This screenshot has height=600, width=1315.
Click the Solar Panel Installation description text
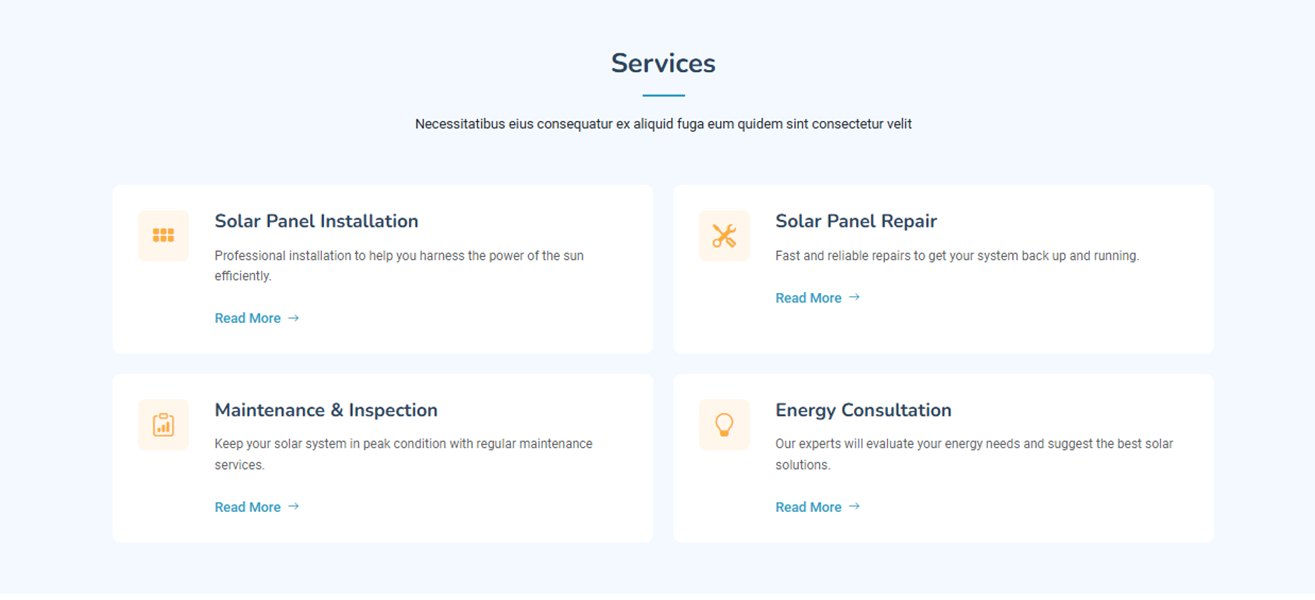tap(398, 256)
